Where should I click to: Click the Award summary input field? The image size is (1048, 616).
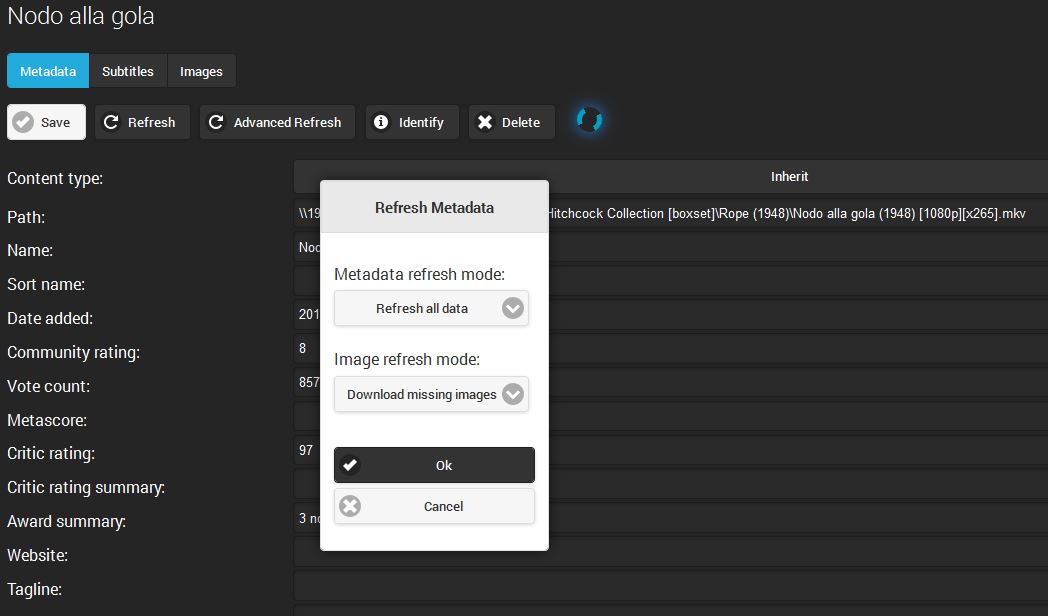pos(670,518)
